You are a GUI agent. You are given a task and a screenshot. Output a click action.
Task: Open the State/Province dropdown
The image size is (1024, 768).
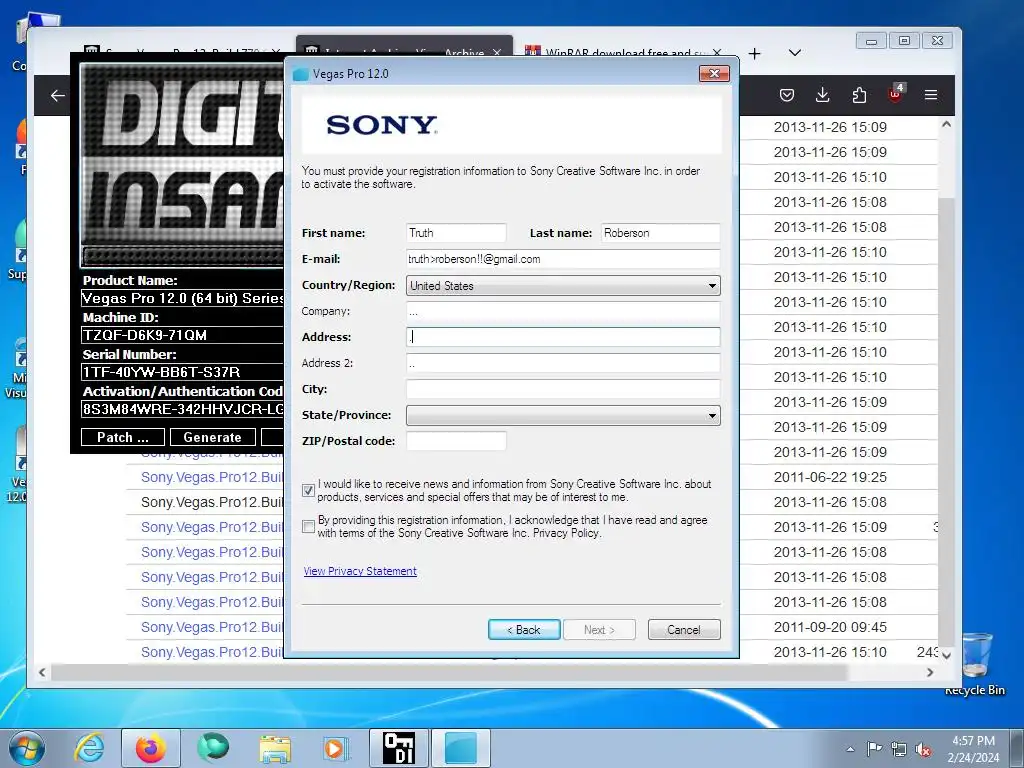tap(563, 415)
